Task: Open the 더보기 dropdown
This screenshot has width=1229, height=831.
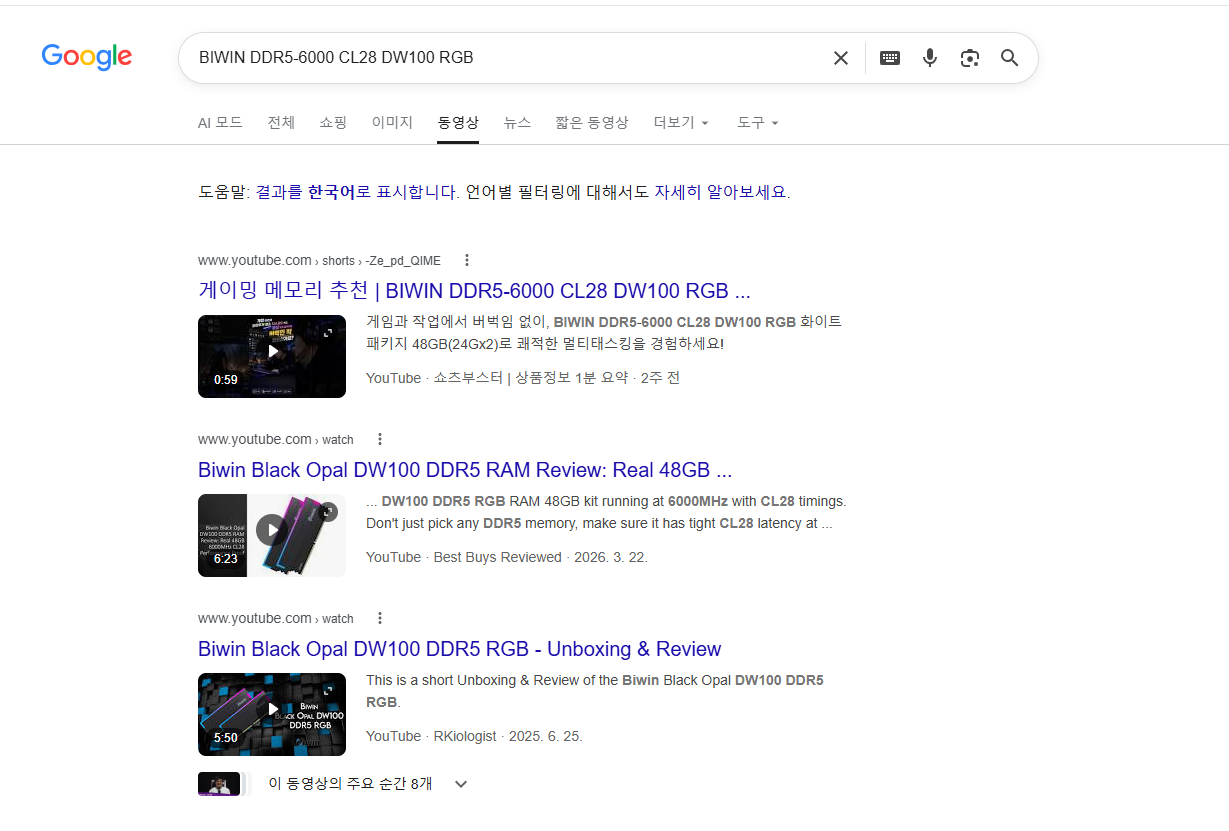Action: tap(682, 123)
